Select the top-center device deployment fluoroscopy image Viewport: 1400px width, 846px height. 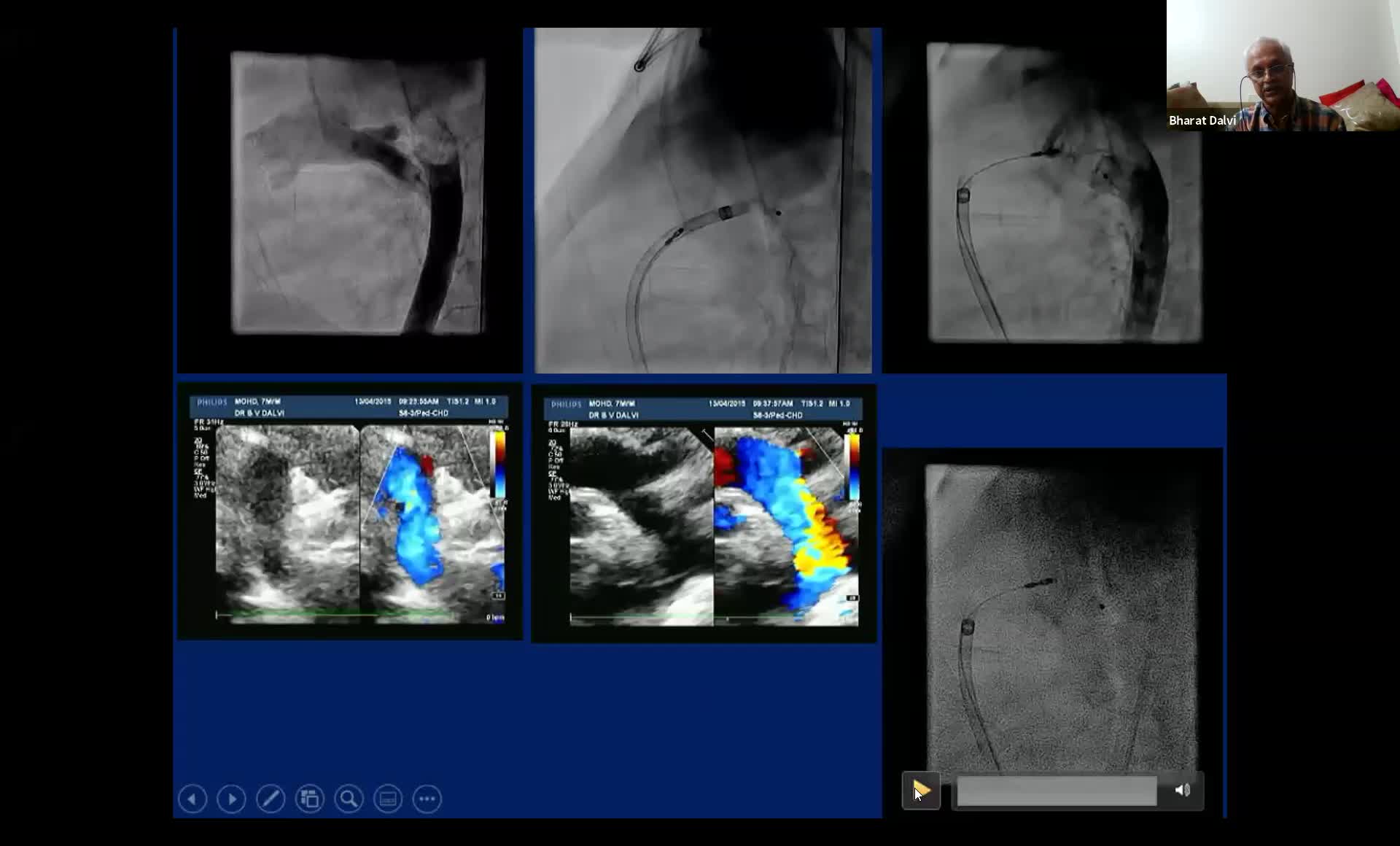pos(703,201)
